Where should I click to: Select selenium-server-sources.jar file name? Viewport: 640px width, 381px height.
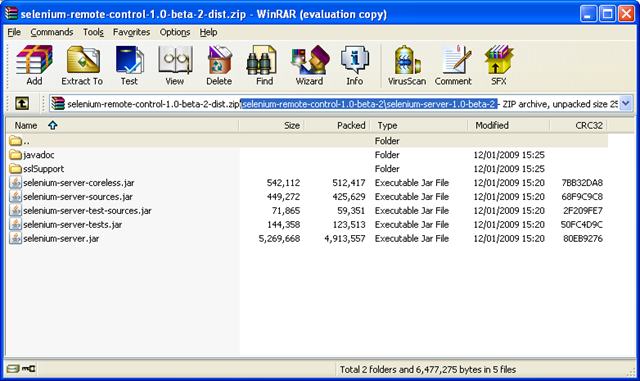click(x=78, y=196)
